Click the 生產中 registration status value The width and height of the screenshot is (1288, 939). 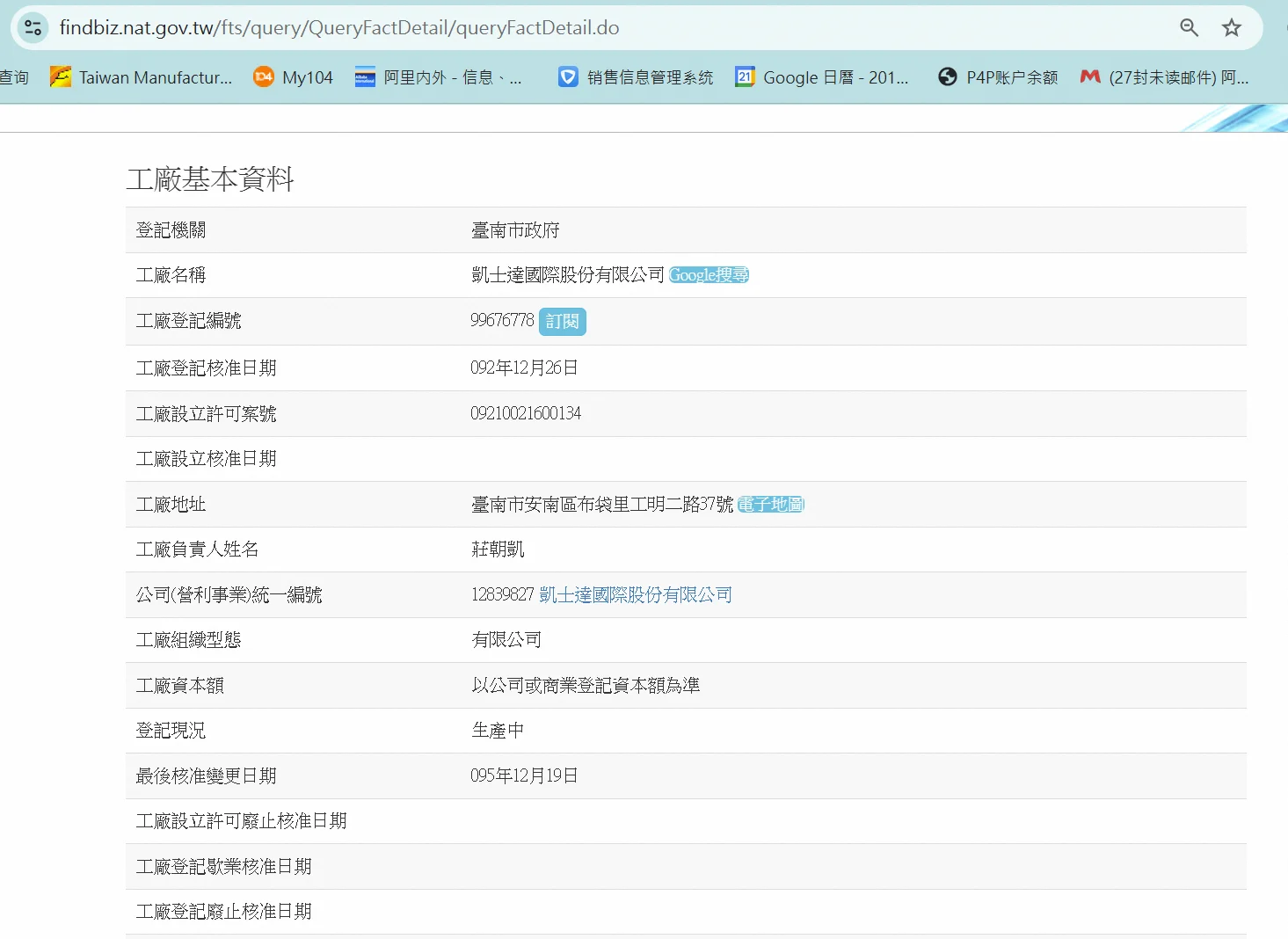(498, 731)
